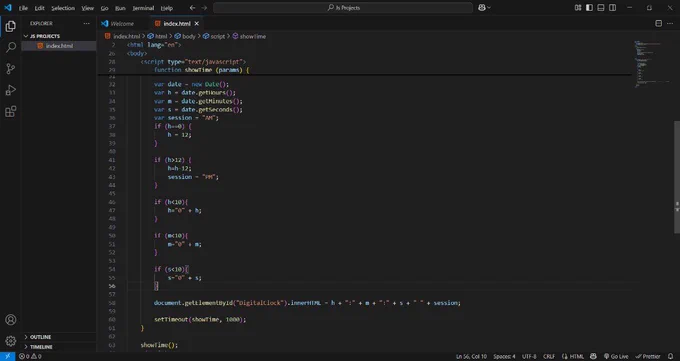This screenshot has width=680, height=361.
Task: Open notifications bell in status bar
Action: pyautogui.click(x=670, y=356)
